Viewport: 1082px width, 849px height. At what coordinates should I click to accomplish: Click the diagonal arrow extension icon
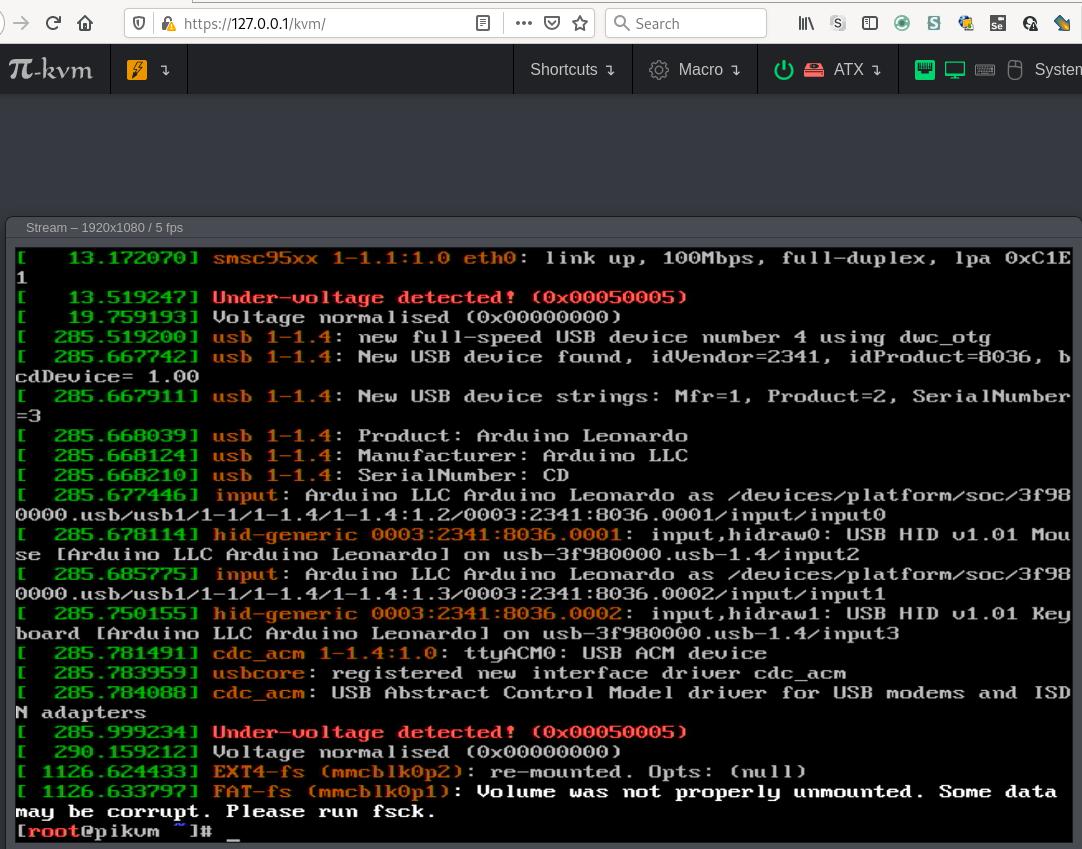coord(1063,23)
